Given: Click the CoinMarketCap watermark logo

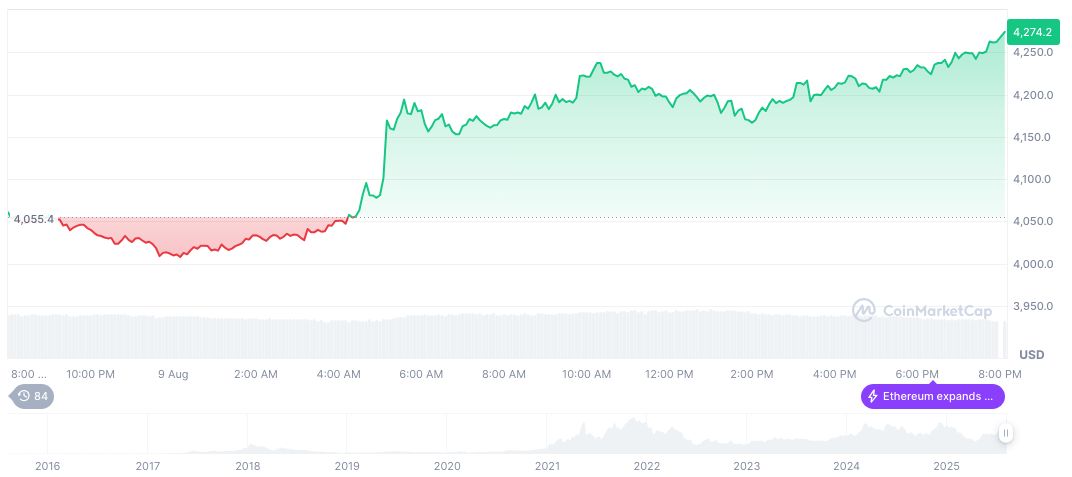Looking at the screenshot, I should pos(864,310).
